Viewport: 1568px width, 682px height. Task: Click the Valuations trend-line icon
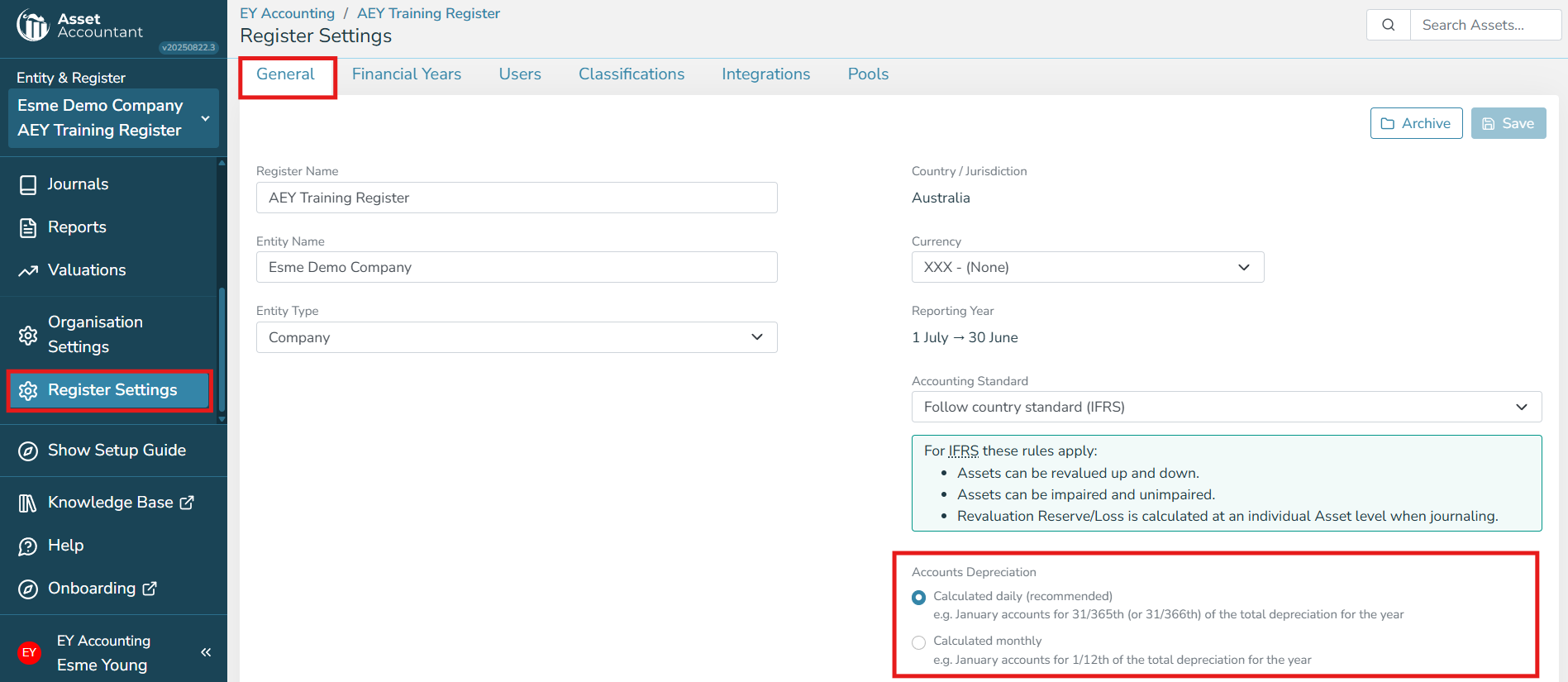(28, 270)
